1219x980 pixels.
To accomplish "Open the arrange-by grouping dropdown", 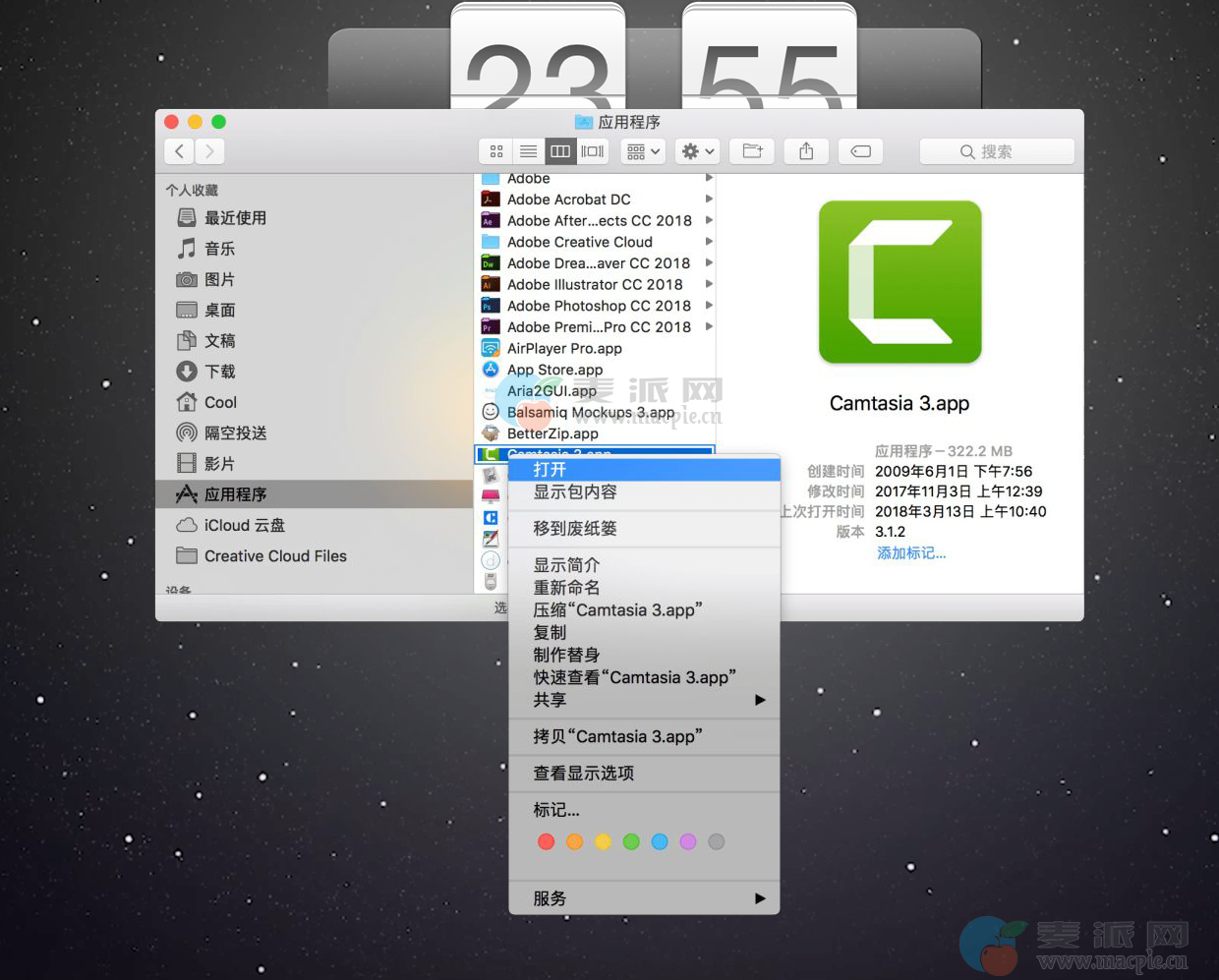I will click(644, 151).
